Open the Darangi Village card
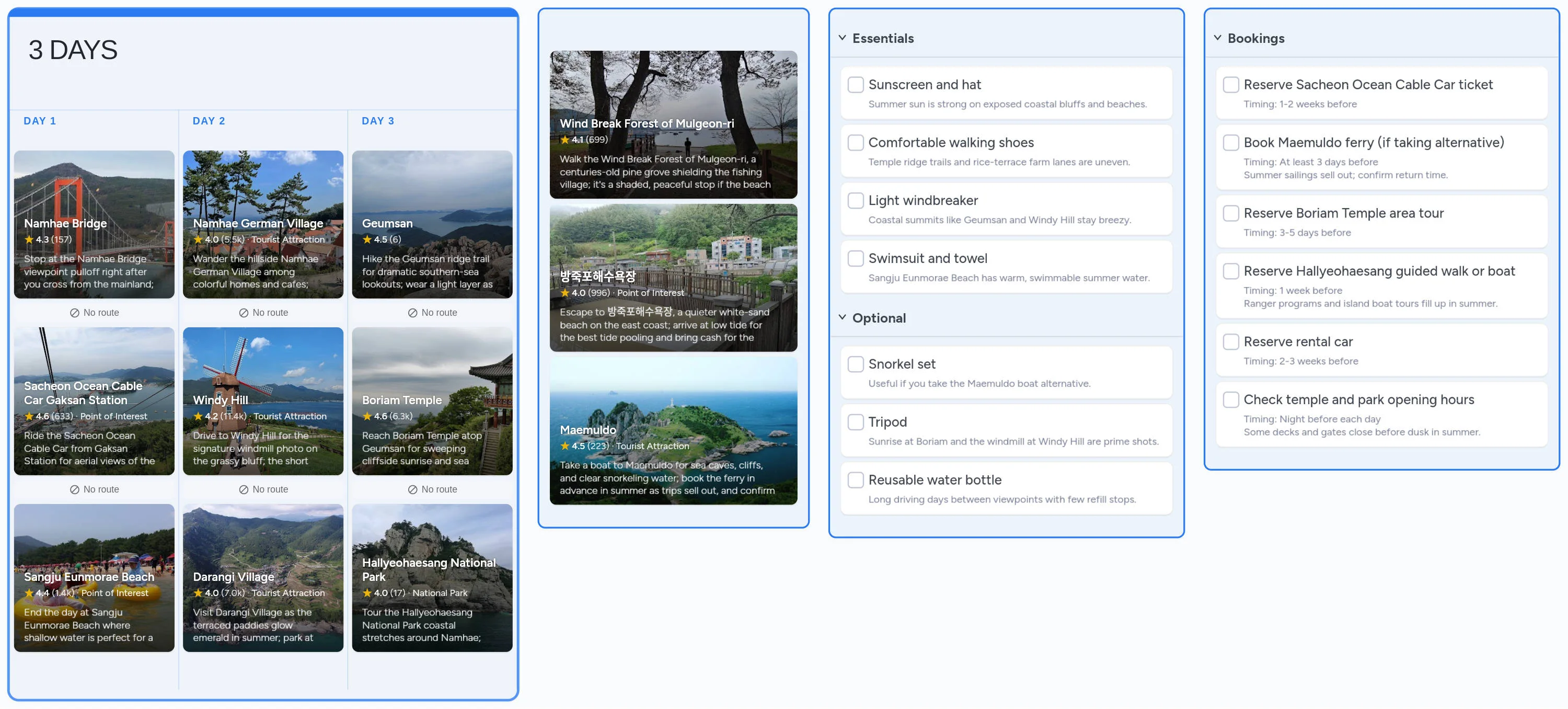 tap(263, 577)
